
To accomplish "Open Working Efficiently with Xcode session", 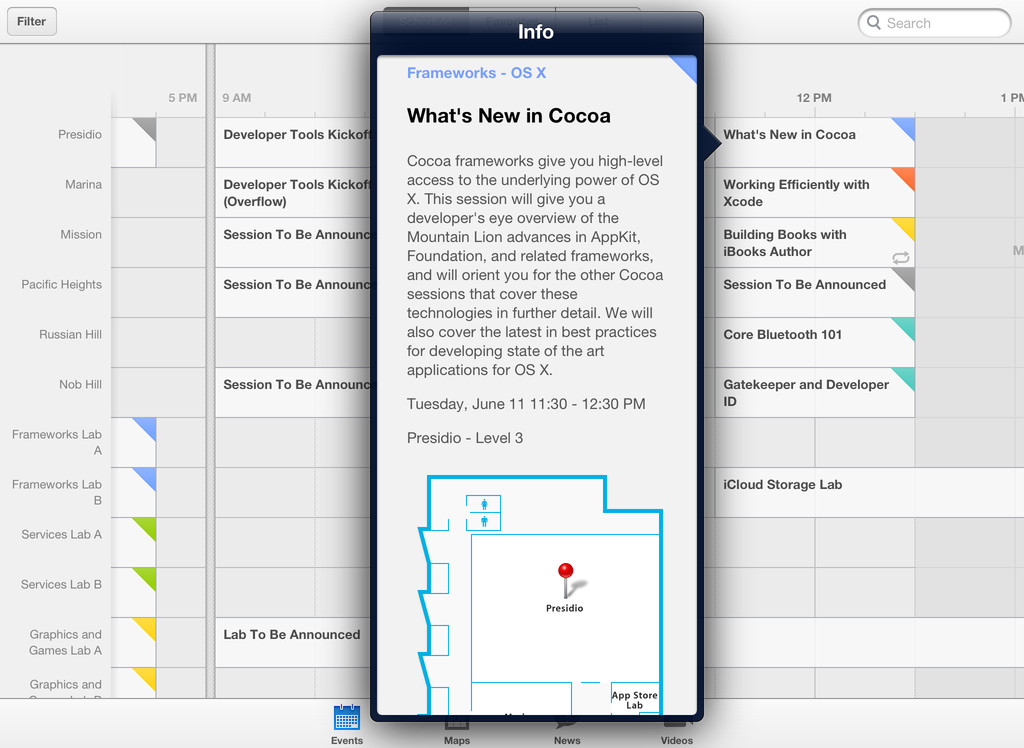I will pos(814,193).
